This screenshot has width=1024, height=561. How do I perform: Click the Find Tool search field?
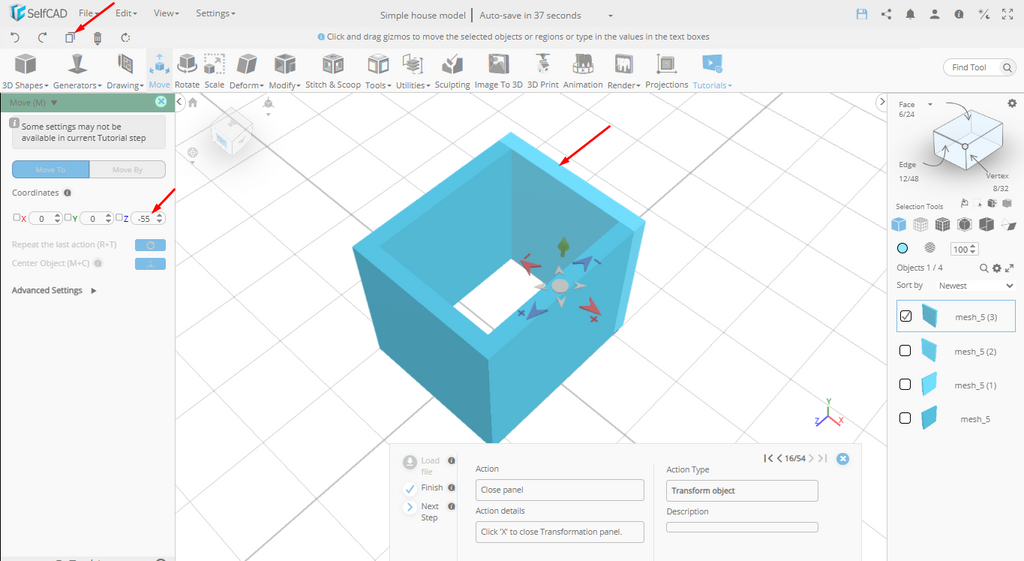tap(979, 67)
